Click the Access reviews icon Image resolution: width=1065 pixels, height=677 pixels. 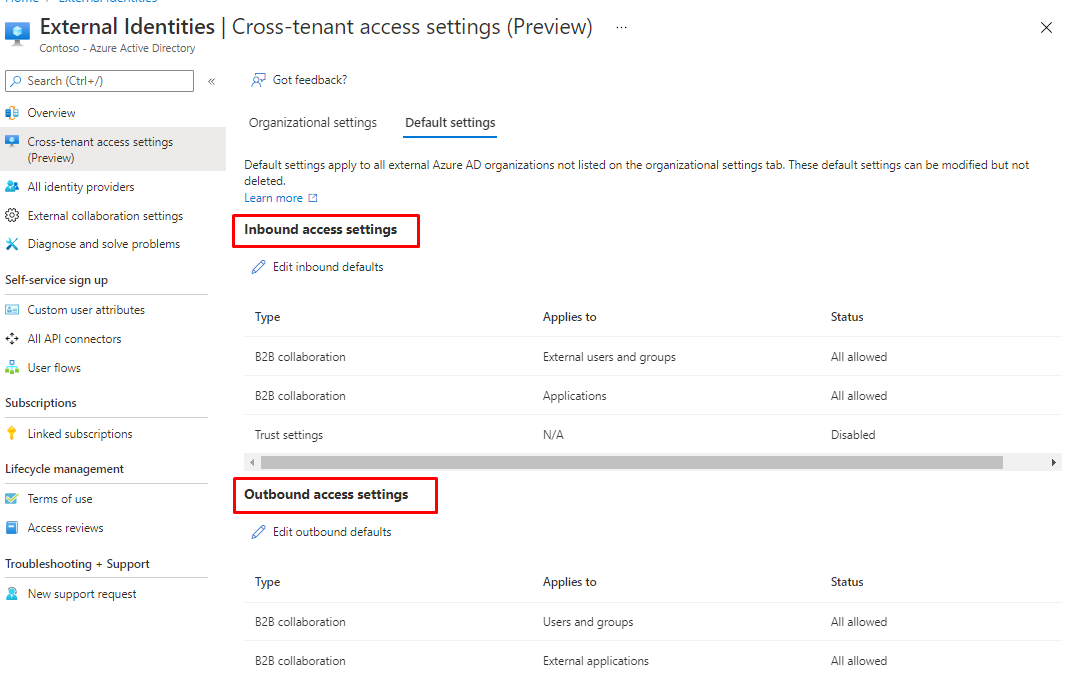(x=12, y=528)
